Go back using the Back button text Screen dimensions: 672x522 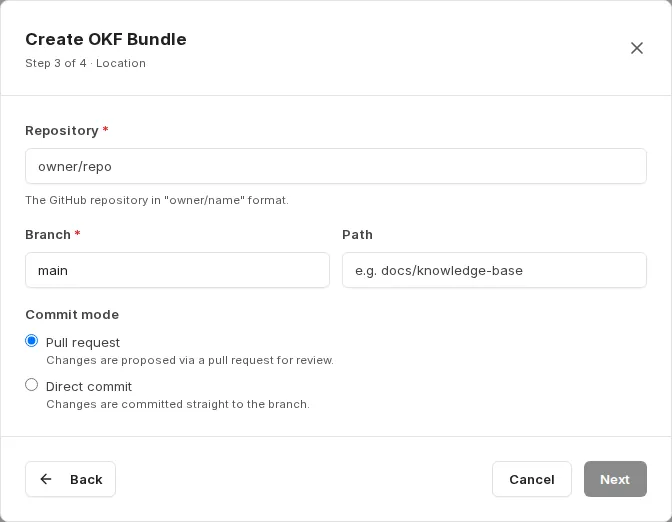(x=86, y=479)
